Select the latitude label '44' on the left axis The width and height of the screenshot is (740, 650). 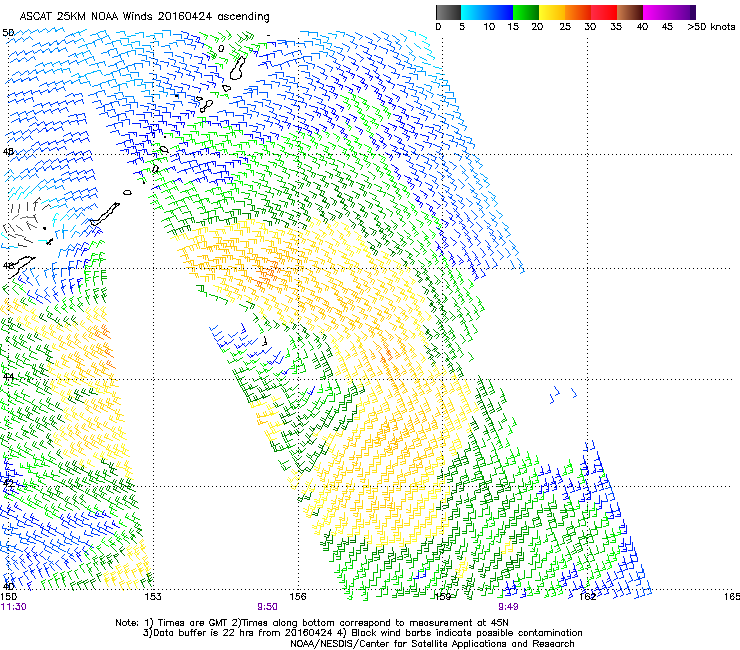pyautogui.click(x=8, y=377)
